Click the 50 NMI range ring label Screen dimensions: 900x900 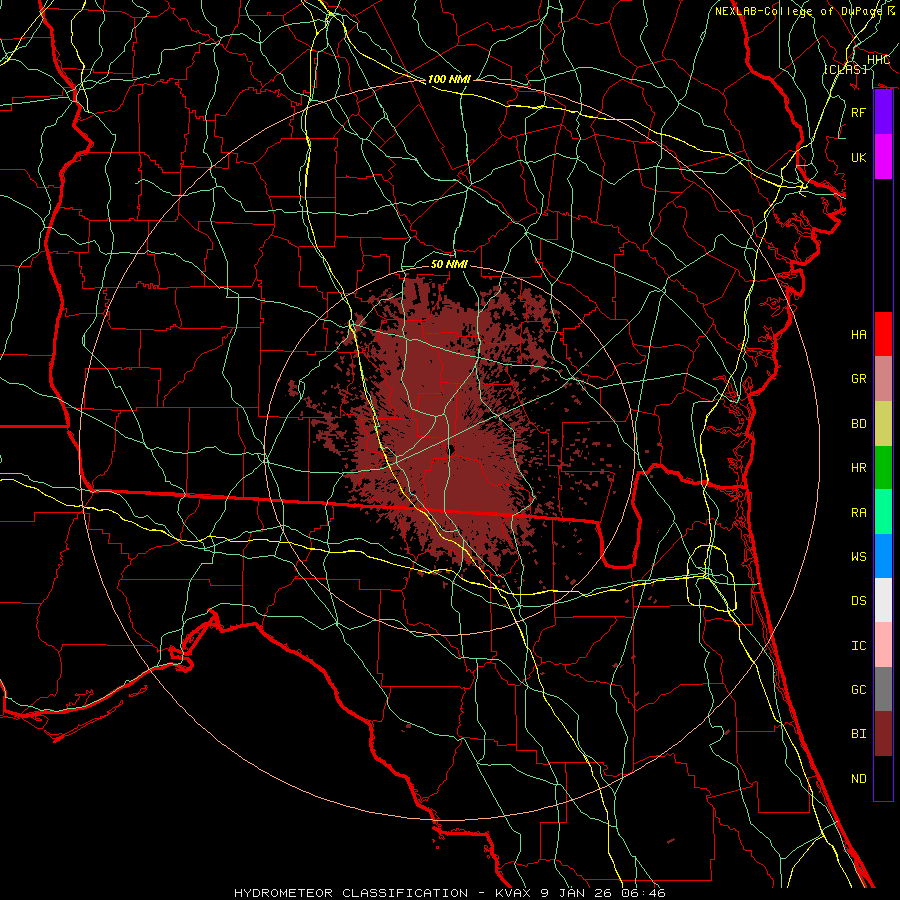click(449, 264)
